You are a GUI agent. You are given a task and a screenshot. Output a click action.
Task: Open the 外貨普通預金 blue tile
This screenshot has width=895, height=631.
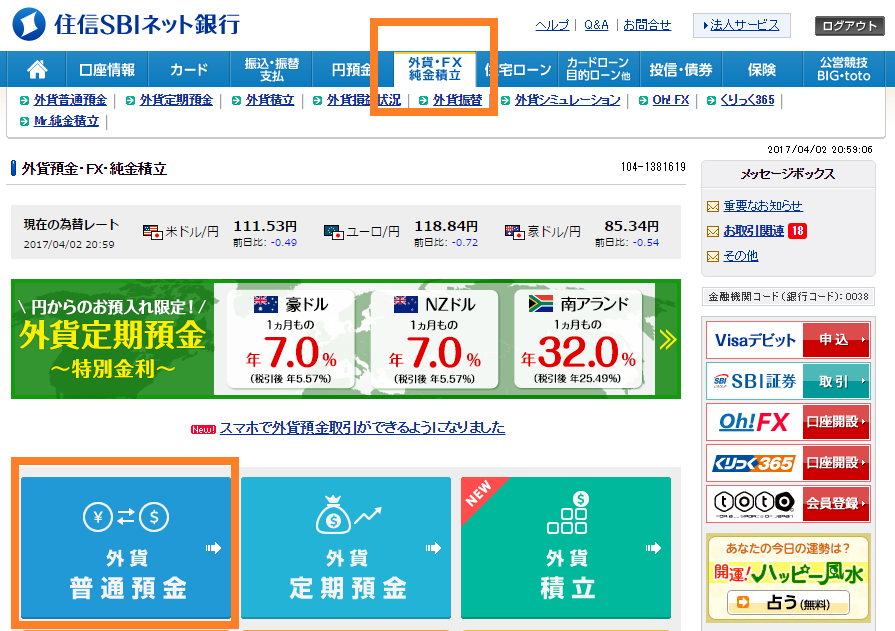coord(126,548)
